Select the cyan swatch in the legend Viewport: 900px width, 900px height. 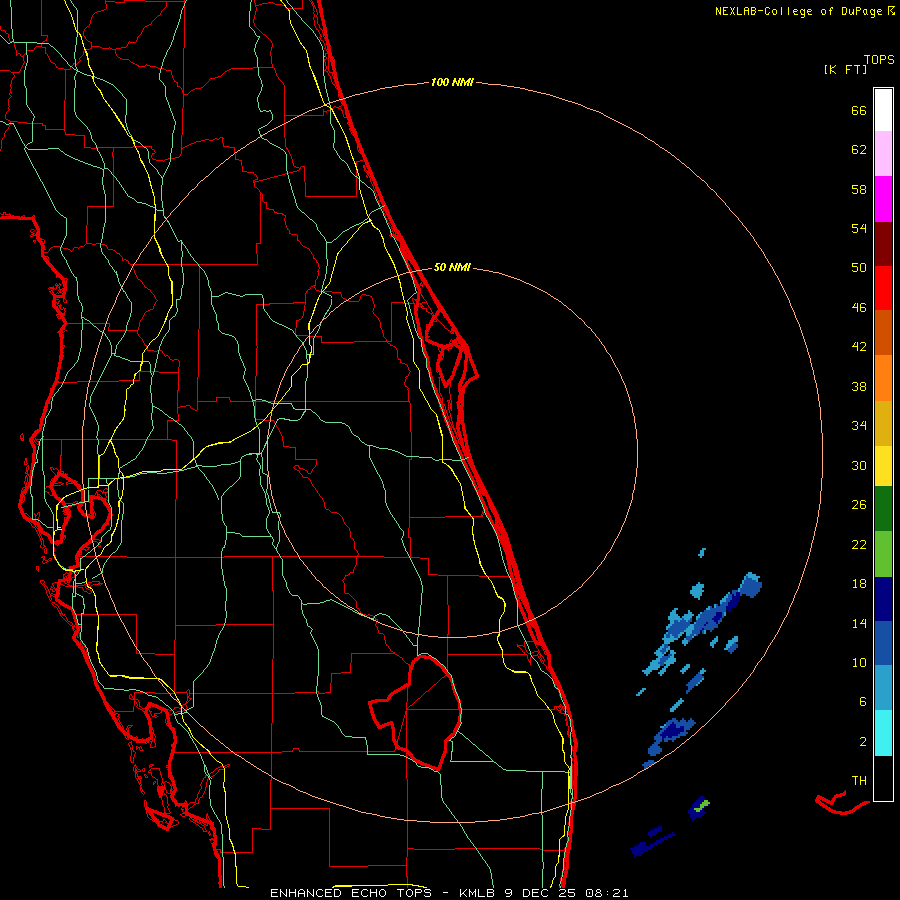[883, 733]
